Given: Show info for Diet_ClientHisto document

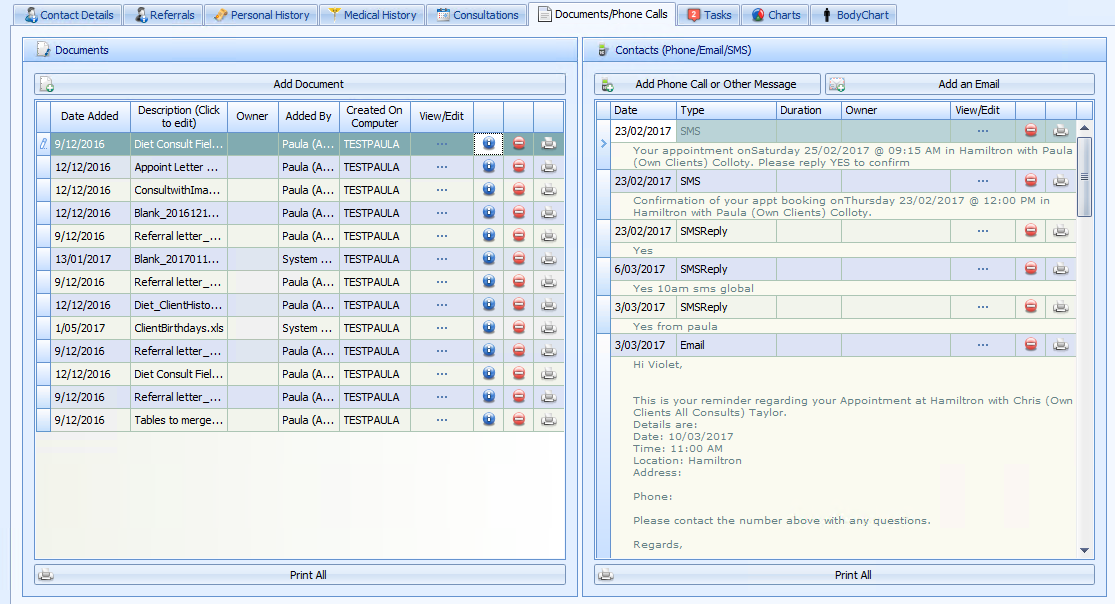Looking at the screenshot, I should pos(489,304).
